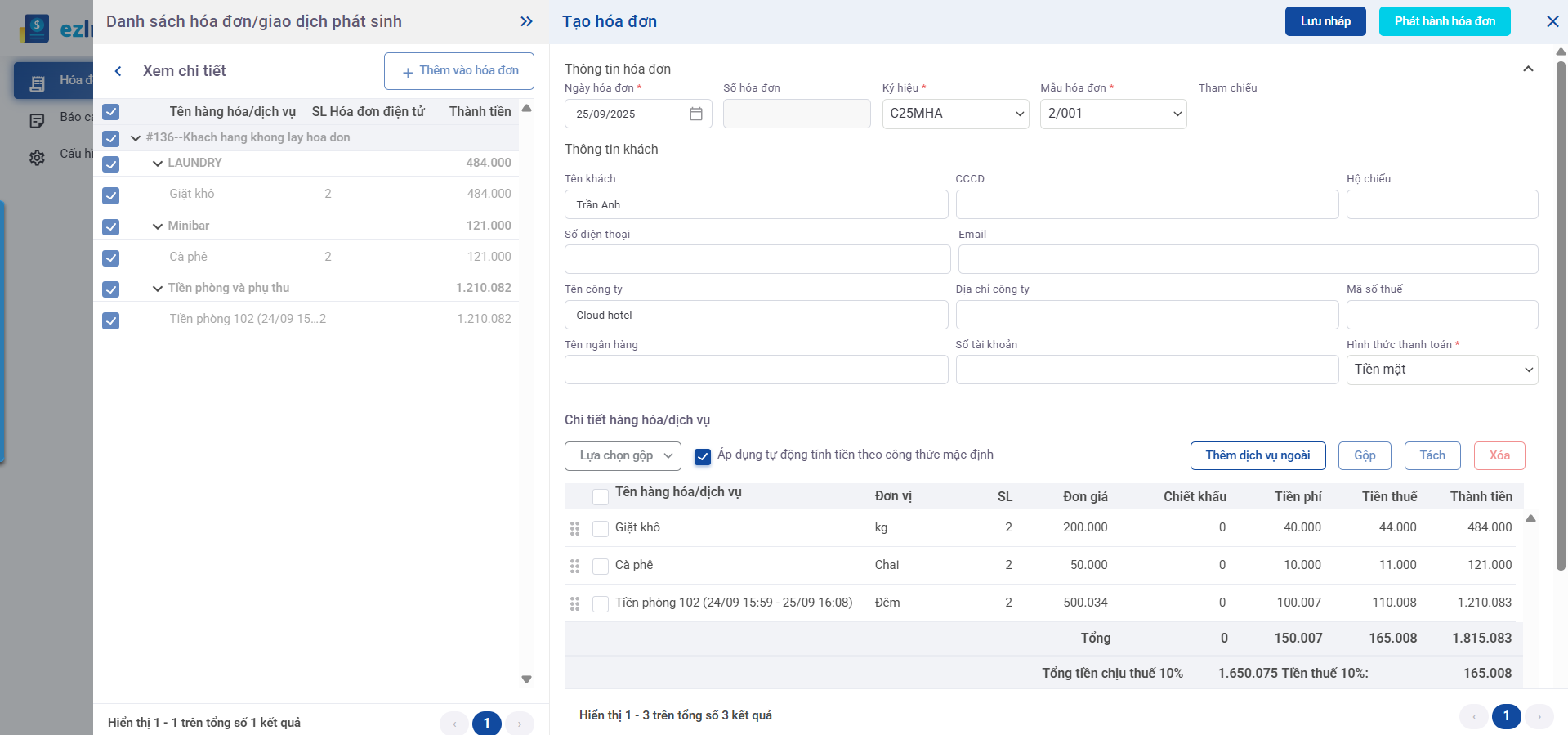Close the Tạo hóa đơn dialog
This screenshot has height=735, width=1568.
pos(1552,21)
